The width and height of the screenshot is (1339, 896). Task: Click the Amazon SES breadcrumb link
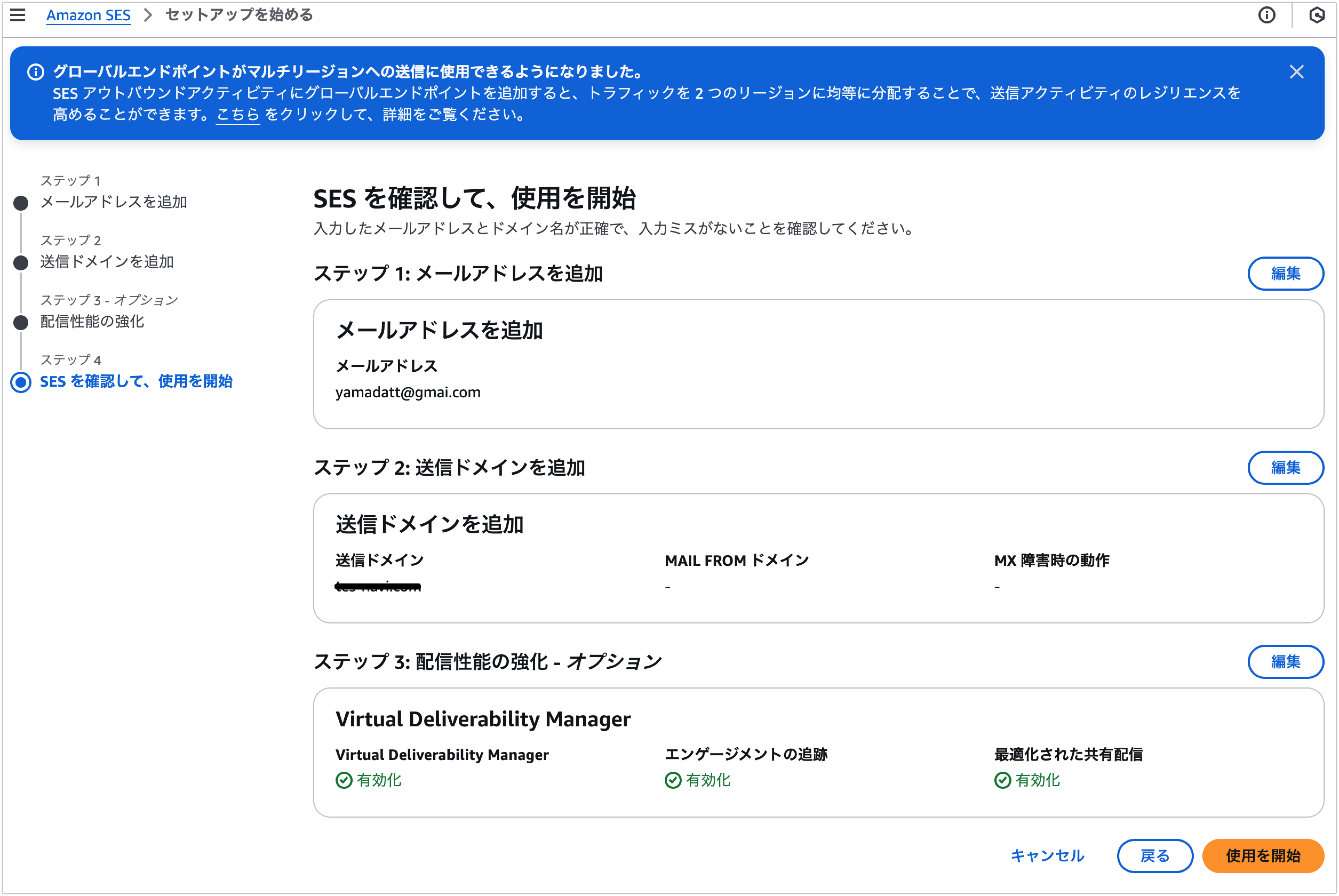pyautogui.click(x=88, y=15)
